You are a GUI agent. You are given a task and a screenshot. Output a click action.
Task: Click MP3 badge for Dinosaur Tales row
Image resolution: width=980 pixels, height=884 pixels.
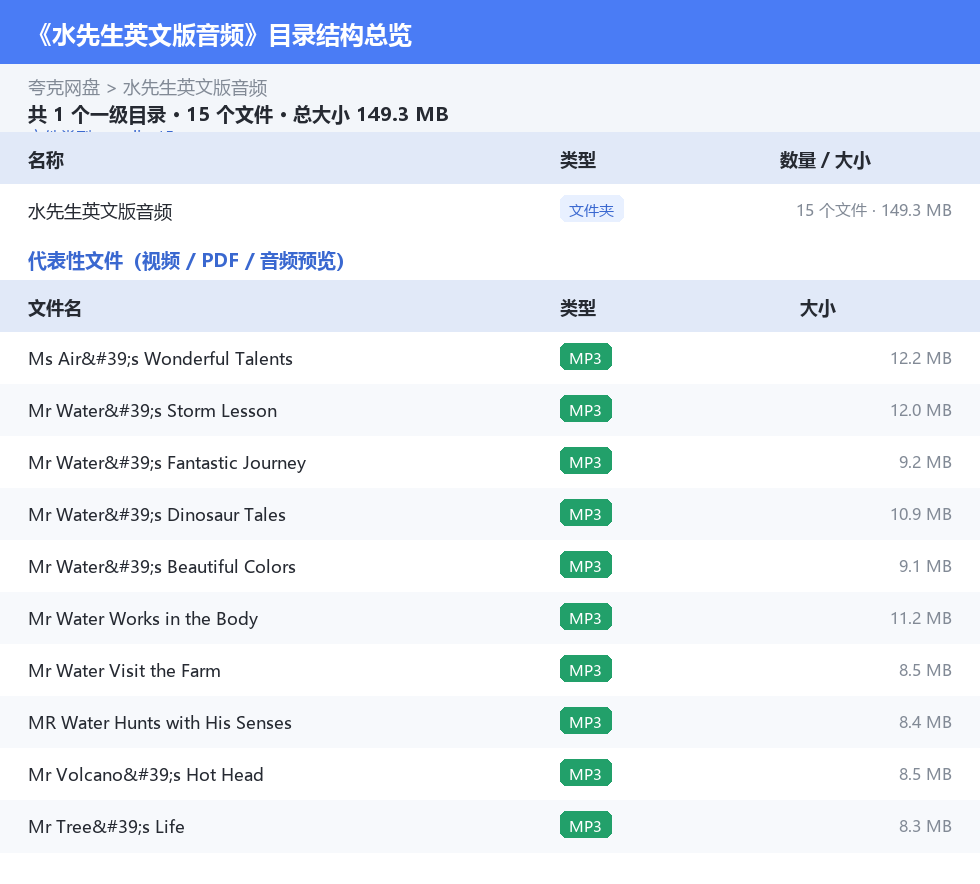click(x=586, y=513)
